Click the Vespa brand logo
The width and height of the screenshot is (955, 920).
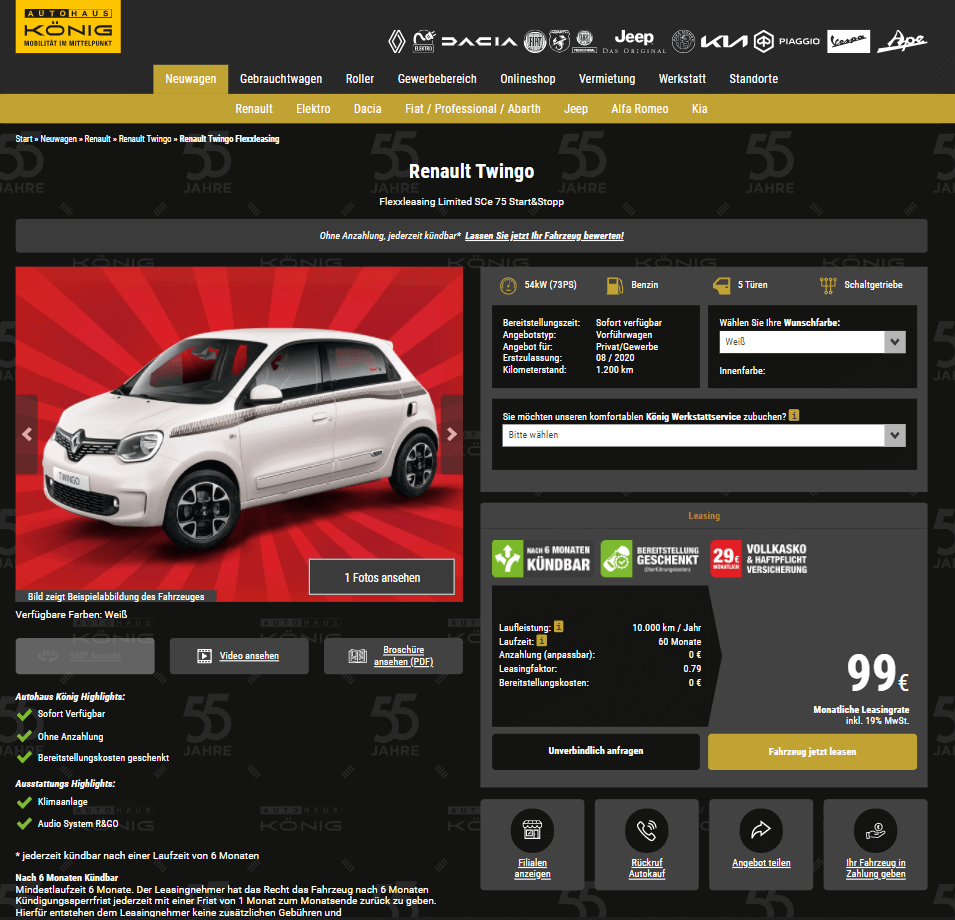pos(848,41)
